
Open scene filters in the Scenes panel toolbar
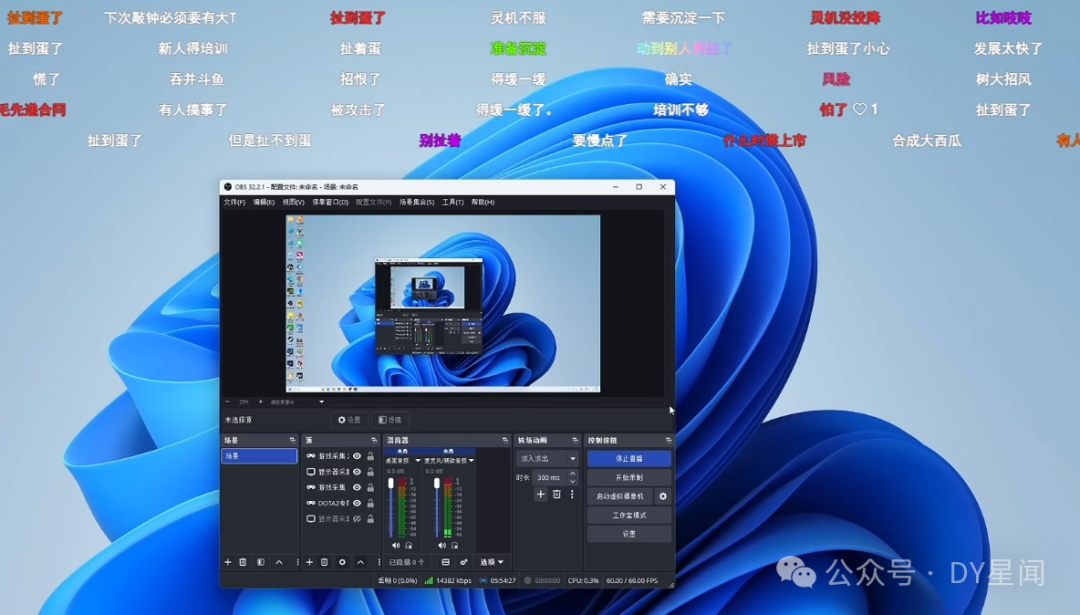pyautogui.click(x=260, y=562)
